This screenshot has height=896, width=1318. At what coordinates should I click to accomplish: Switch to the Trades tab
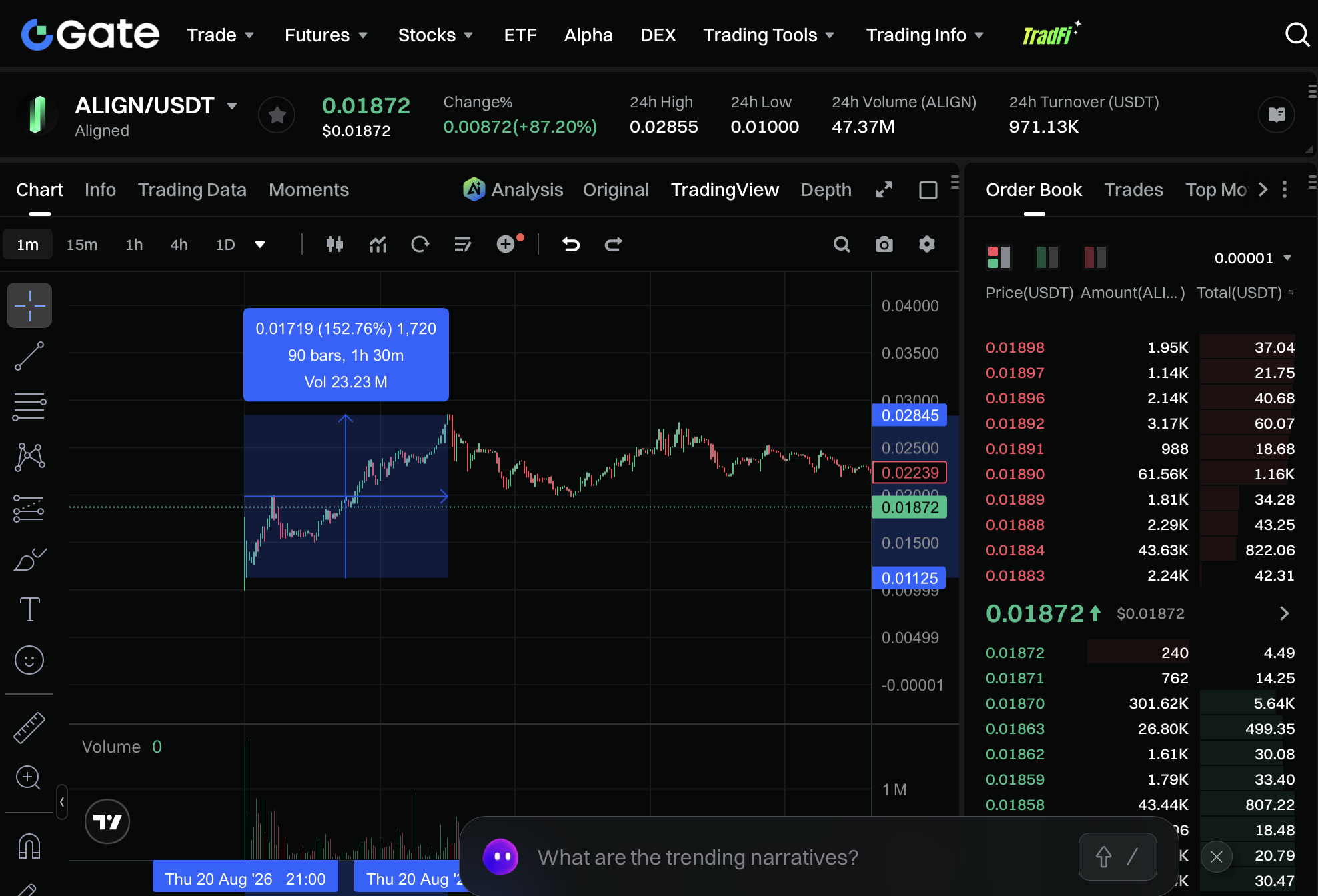[1133, 190]
